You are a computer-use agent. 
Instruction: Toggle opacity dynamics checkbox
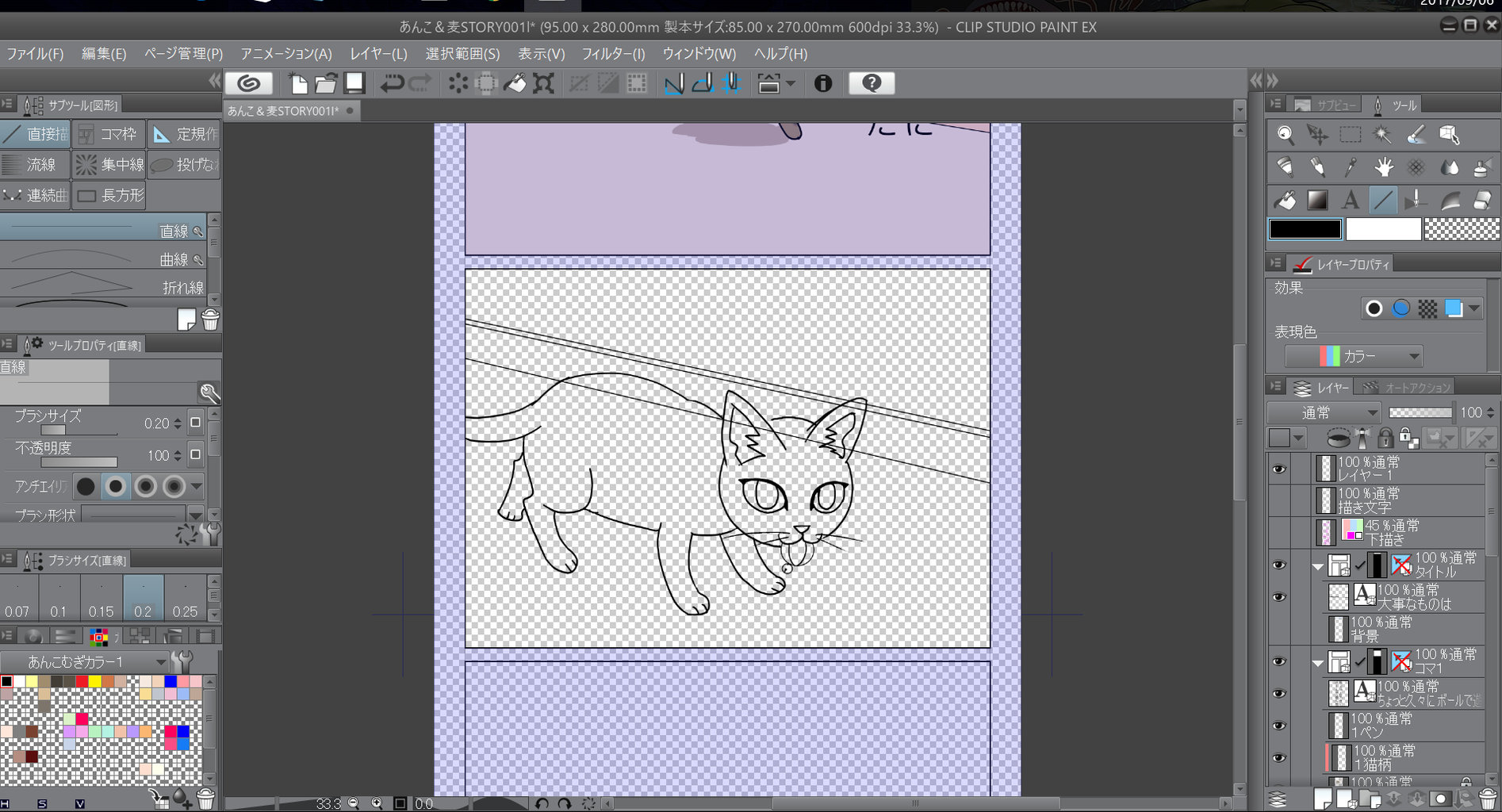pos(195,454)
